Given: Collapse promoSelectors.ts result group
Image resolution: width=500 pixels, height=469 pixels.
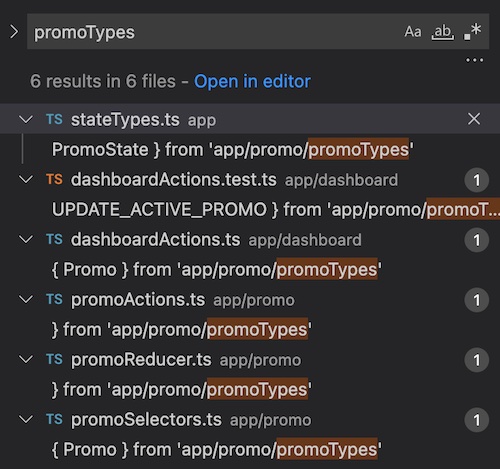Looking at the screenshot, I should pos(26,419).
